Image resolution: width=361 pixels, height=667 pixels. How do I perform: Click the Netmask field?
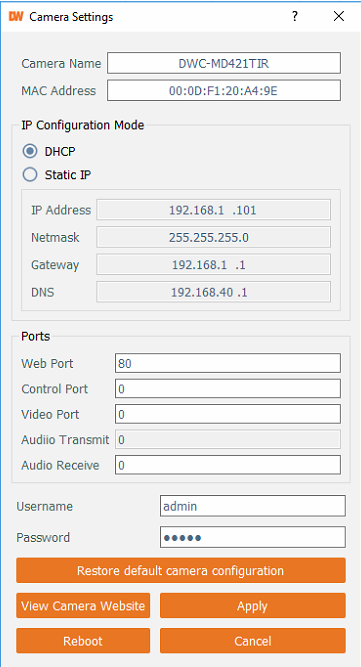click(x=213, y=237)
